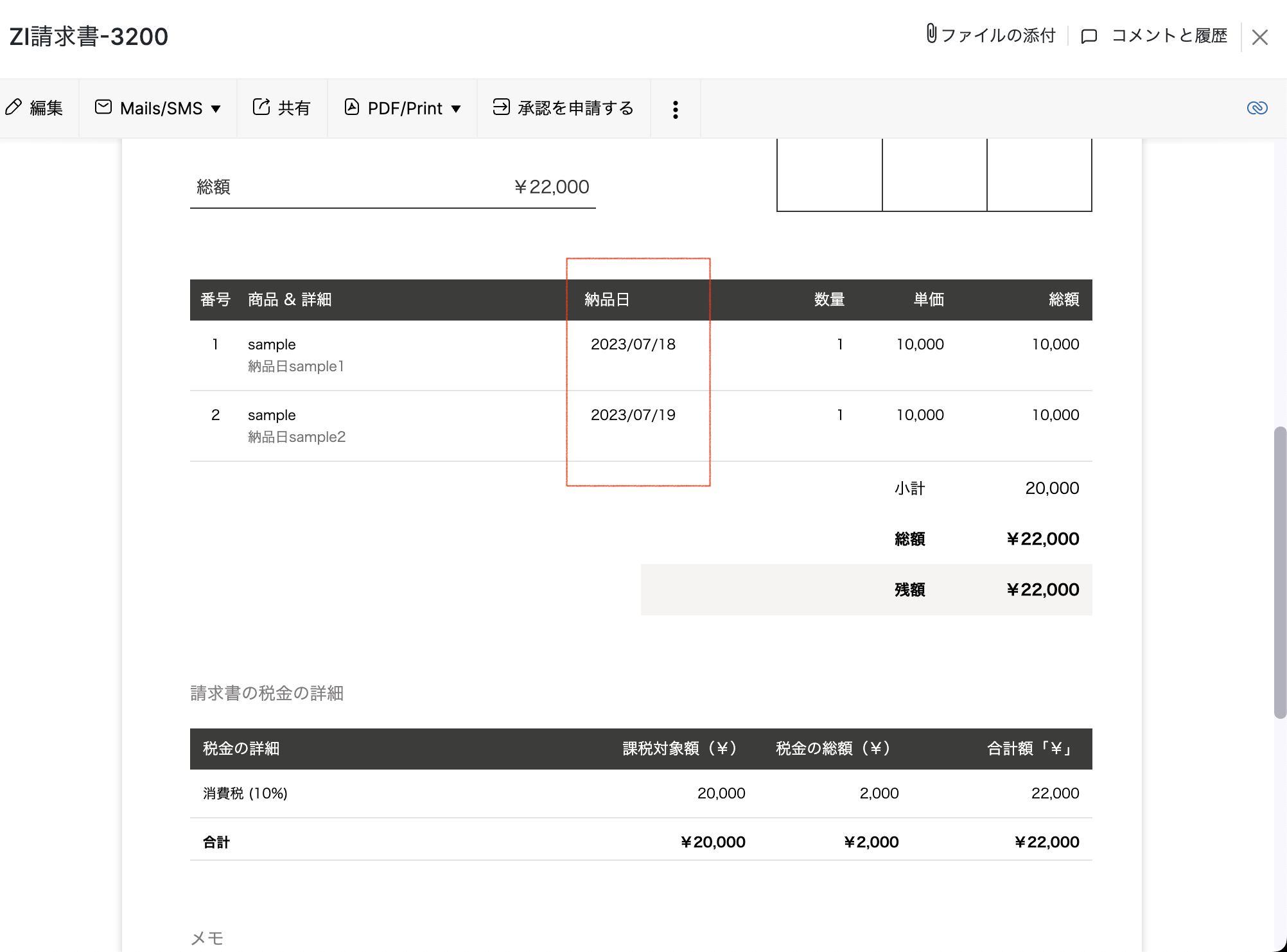This screenshot has height=952, width=1287.
Task: Select the PDF/Print menu item
Action: click(405, 108)
